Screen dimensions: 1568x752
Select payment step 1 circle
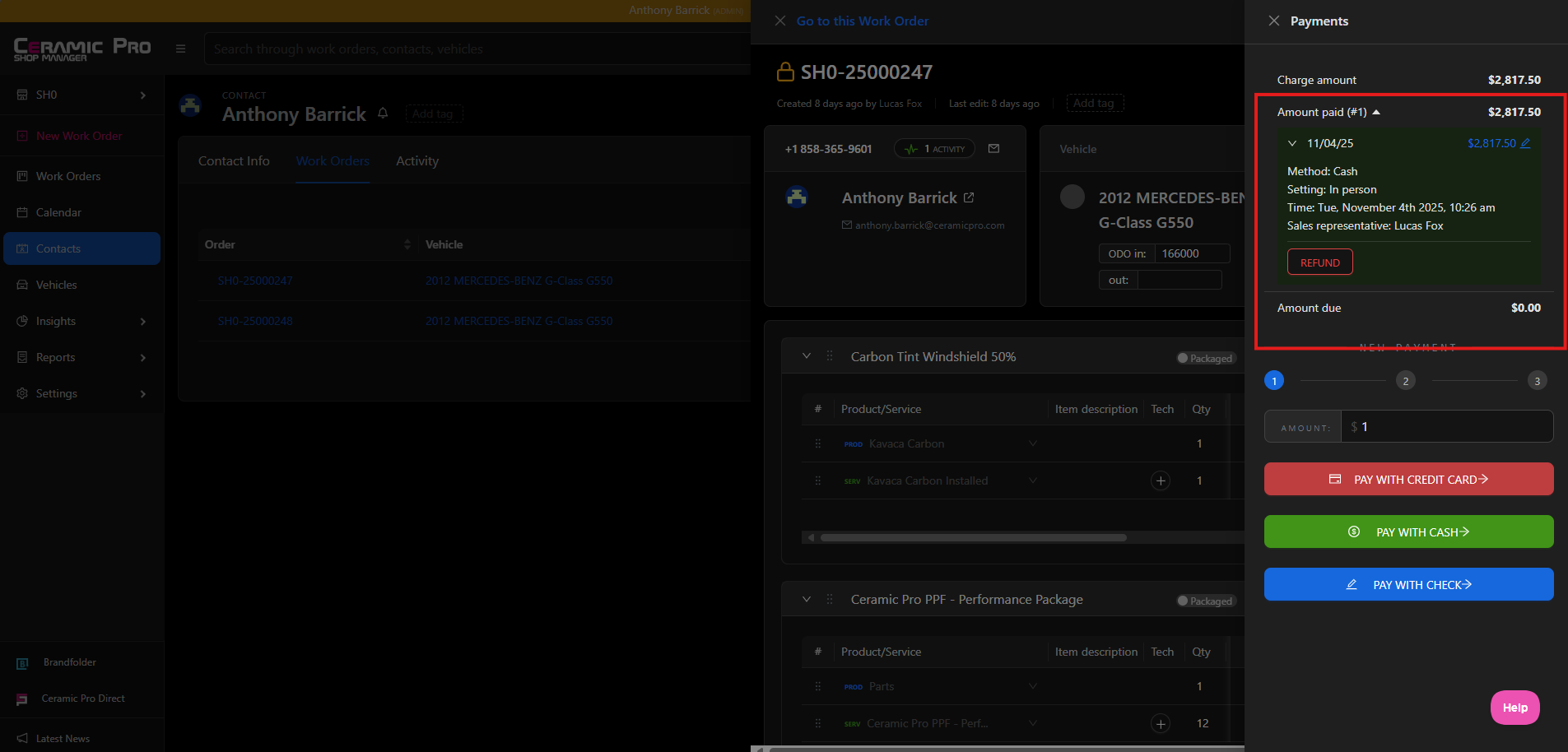[1274, 380]
